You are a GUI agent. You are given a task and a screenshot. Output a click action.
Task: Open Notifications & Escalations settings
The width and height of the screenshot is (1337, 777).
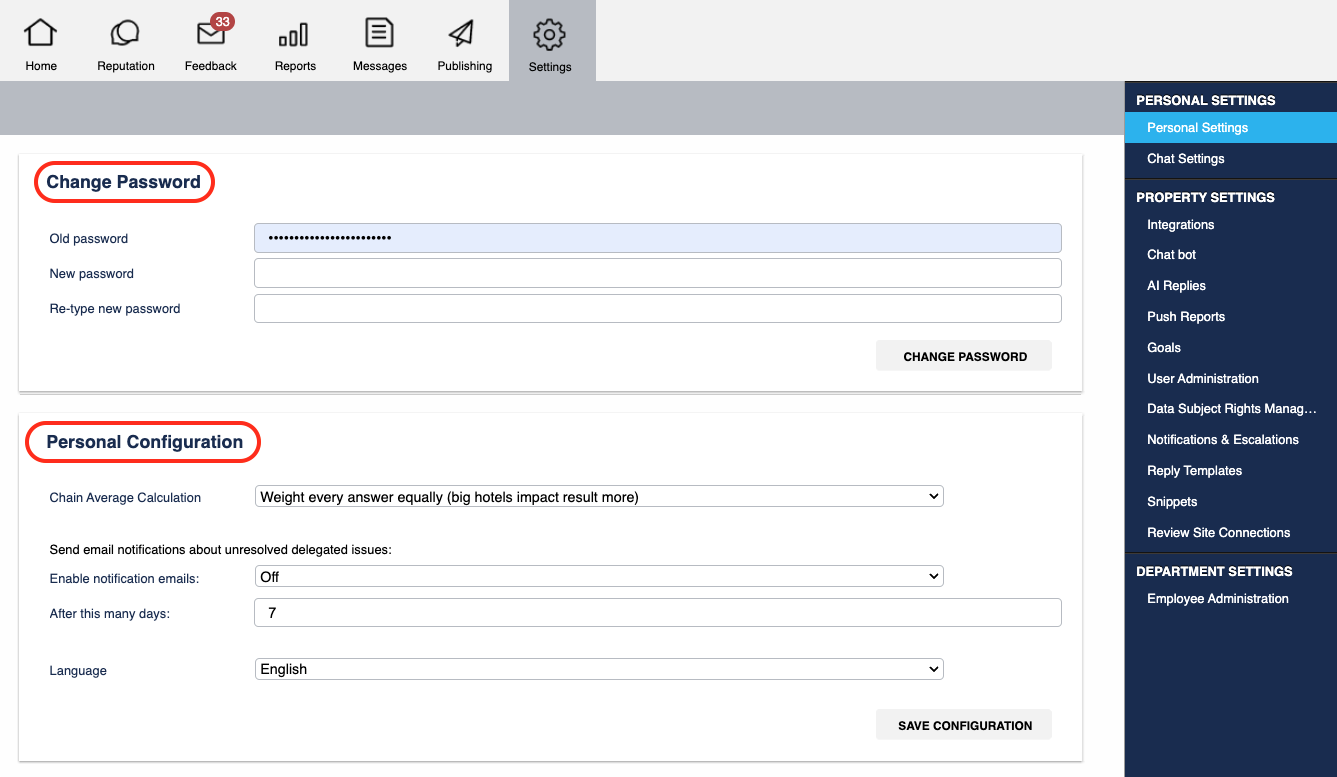[1222, 440]
